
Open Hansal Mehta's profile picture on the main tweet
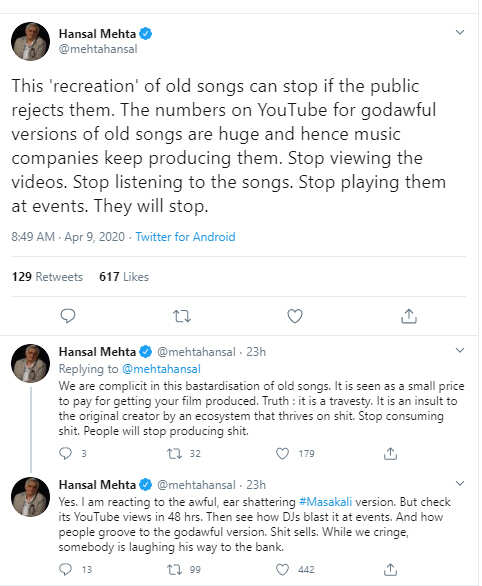tap(31, 41)
